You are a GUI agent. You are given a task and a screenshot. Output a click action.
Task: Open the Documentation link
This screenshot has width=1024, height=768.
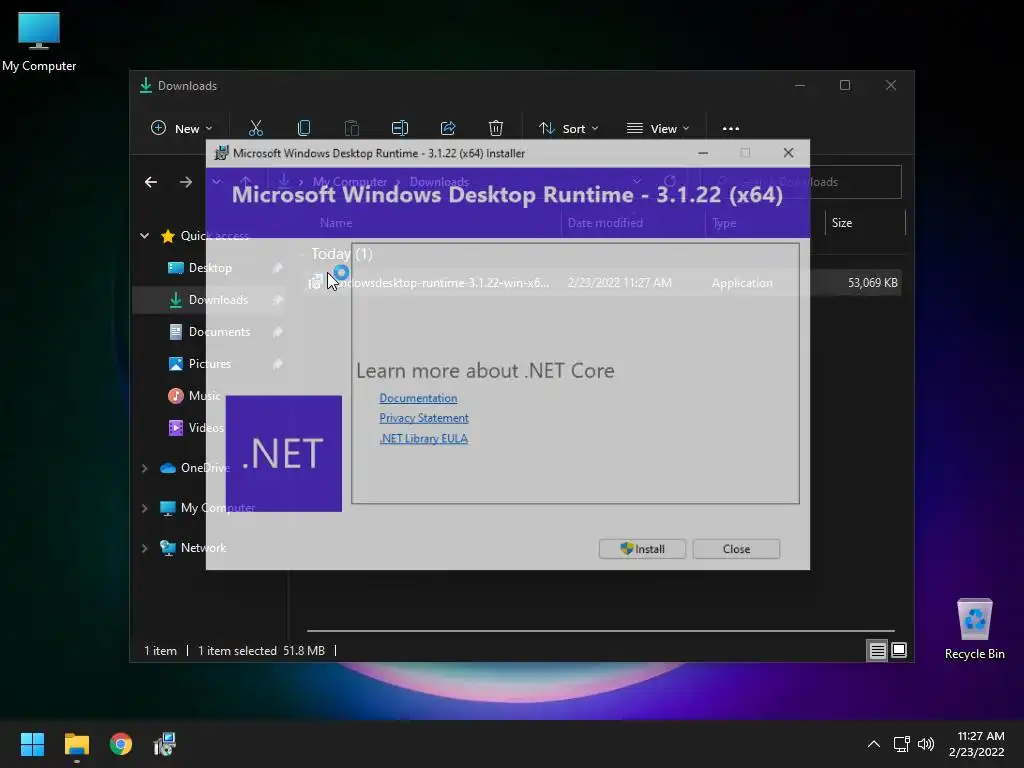pyautogui.click(x=418, y=398)
